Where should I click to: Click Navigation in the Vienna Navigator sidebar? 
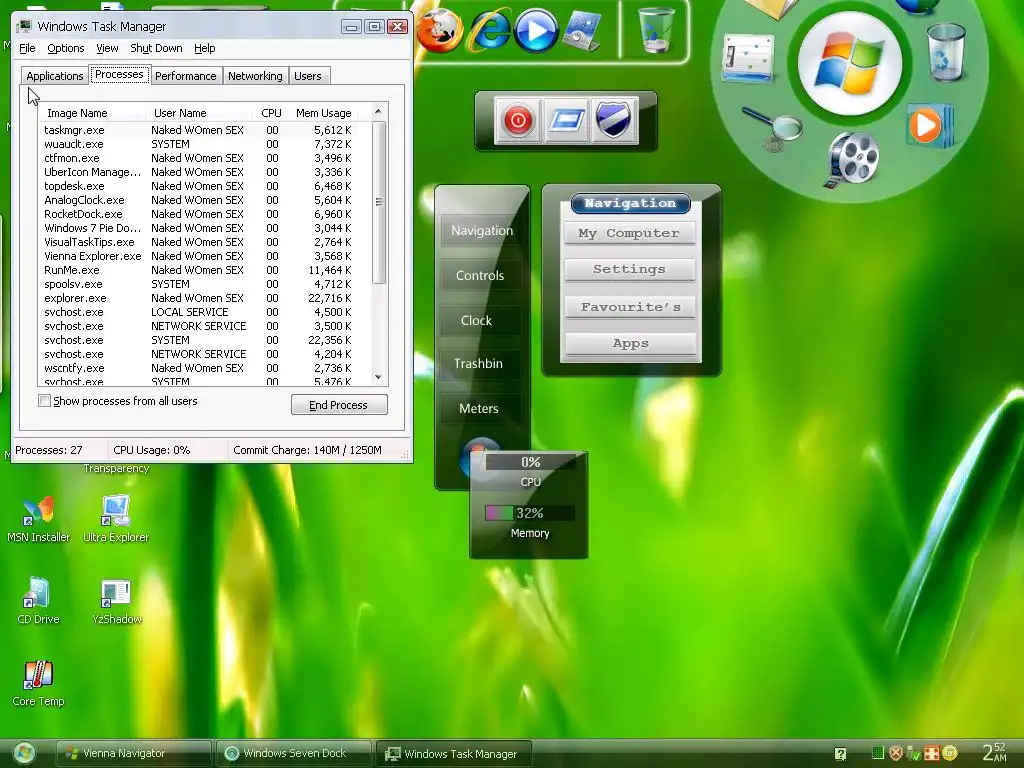482,231
